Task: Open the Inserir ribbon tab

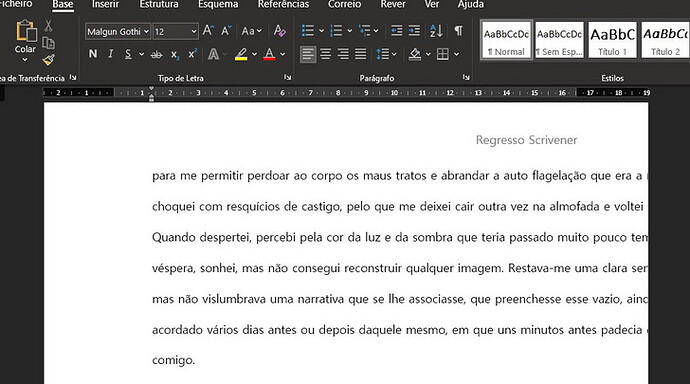Action: 105,4
